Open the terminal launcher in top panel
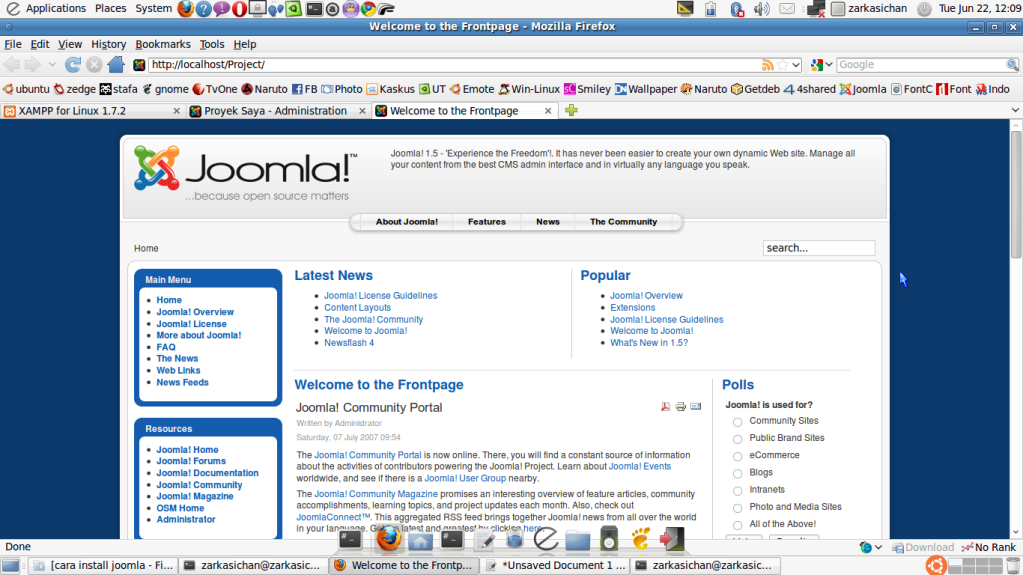The height and width of the screenshot is (575, 1023). click(314, 8)
